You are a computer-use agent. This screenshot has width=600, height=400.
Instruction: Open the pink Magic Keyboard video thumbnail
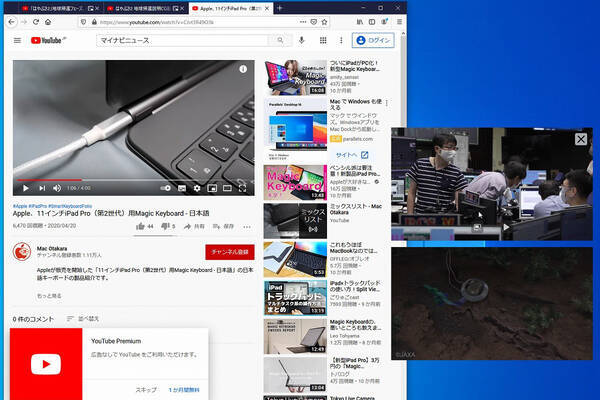click(x=295, y=182)
